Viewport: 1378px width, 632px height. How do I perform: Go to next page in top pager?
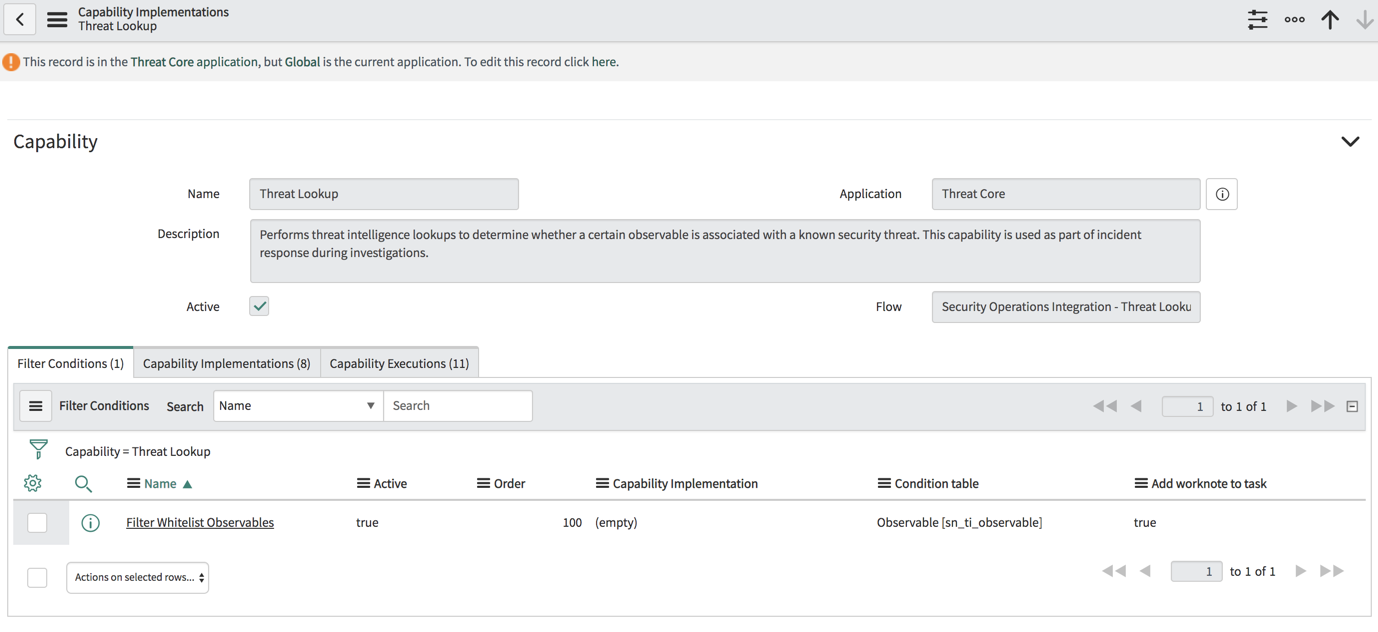(x=1292, y=406)
